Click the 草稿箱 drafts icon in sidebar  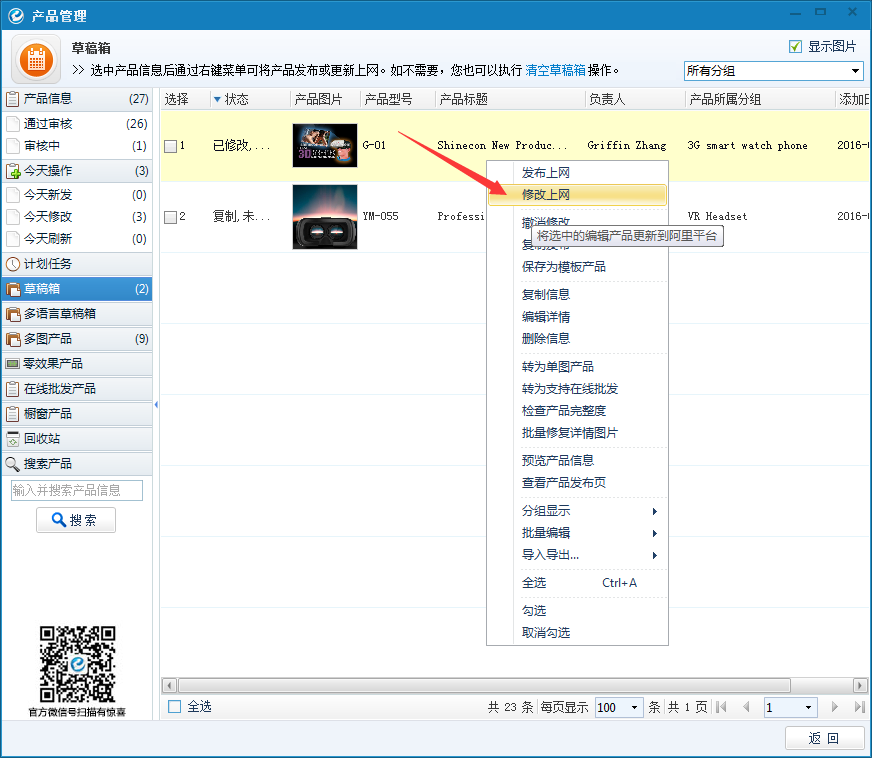point(13,289)
